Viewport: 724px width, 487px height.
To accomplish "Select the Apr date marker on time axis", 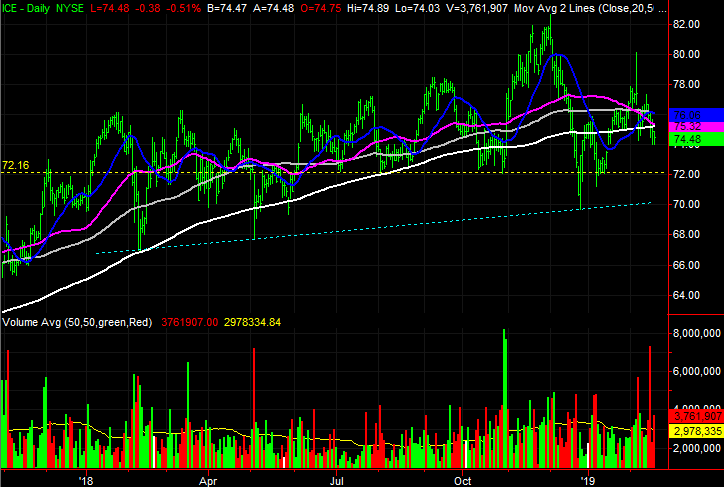I will (208, 481).
